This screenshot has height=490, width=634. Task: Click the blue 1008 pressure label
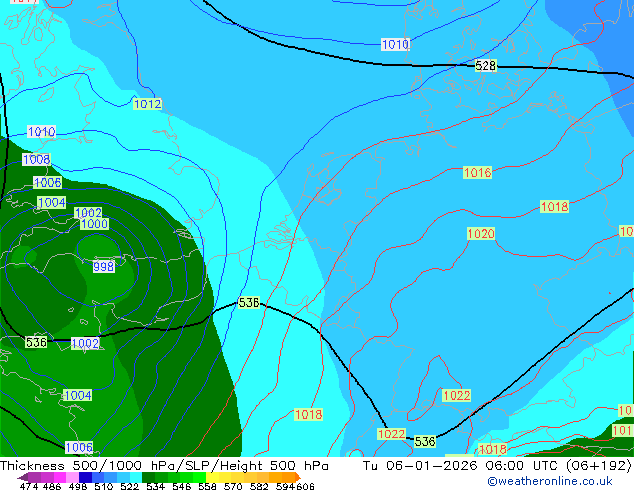click(x=36, y=159)
